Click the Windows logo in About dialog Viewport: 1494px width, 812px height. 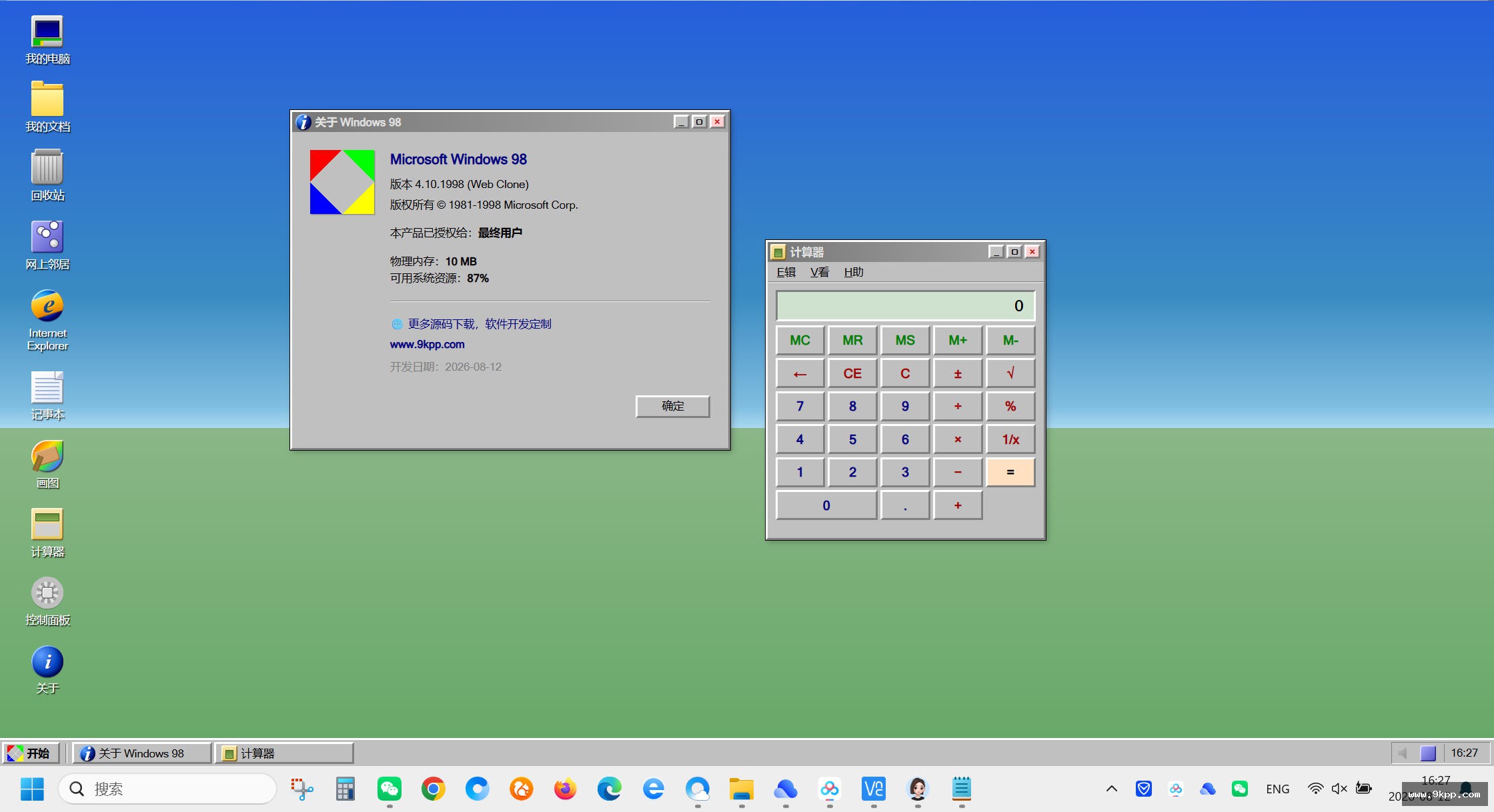(342, 182)
